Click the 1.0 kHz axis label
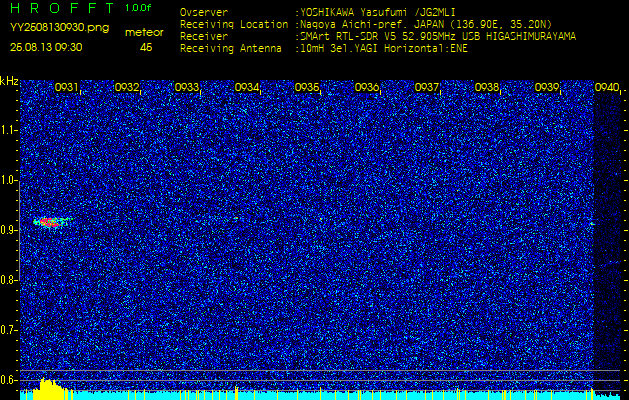629x400 pixels. (x=9, y=180)
